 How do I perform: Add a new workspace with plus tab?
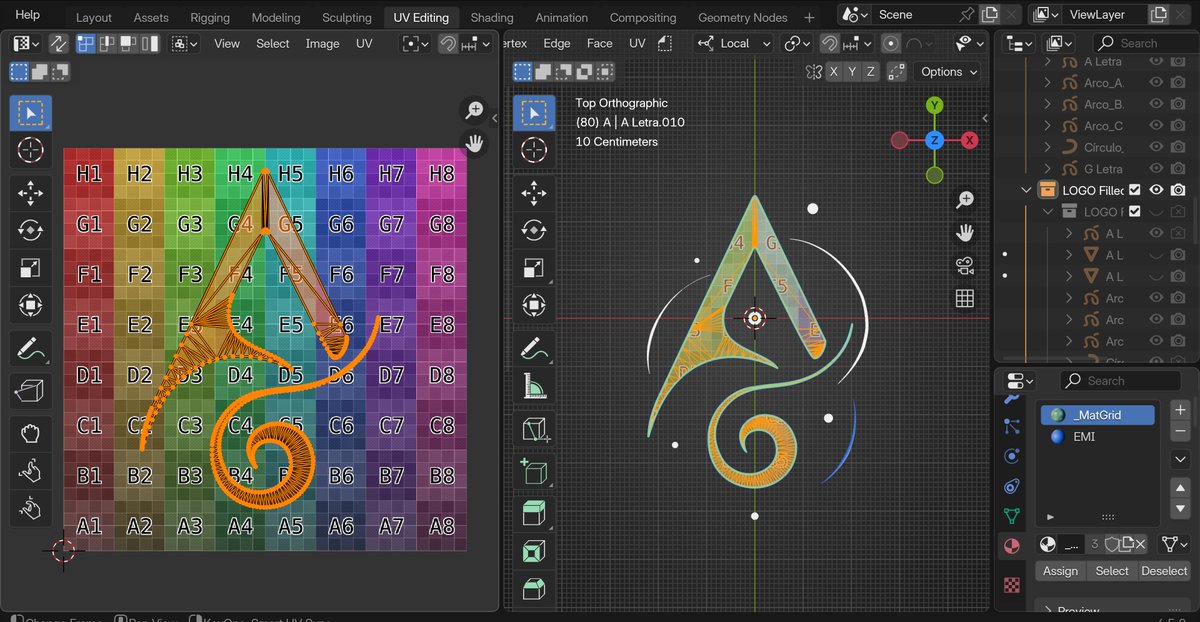(809, 17)
